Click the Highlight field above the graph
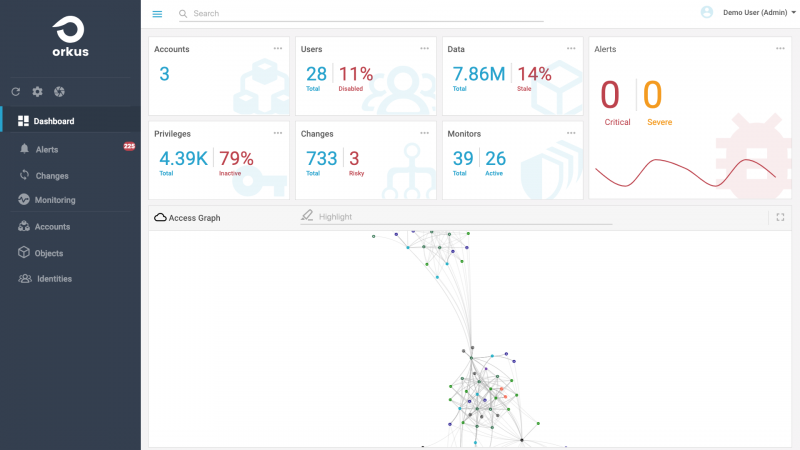Viewport: 800px width, 450px height. [x=460, y=217]
